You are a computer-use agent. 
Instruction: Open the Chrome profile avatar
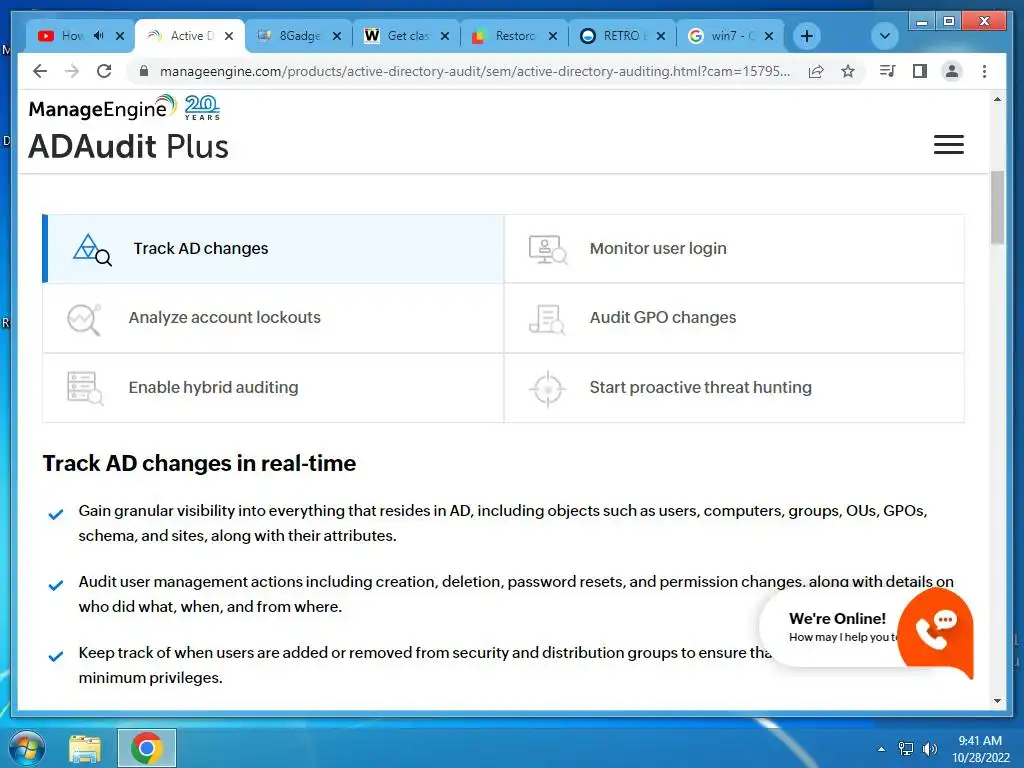point(952,71)
